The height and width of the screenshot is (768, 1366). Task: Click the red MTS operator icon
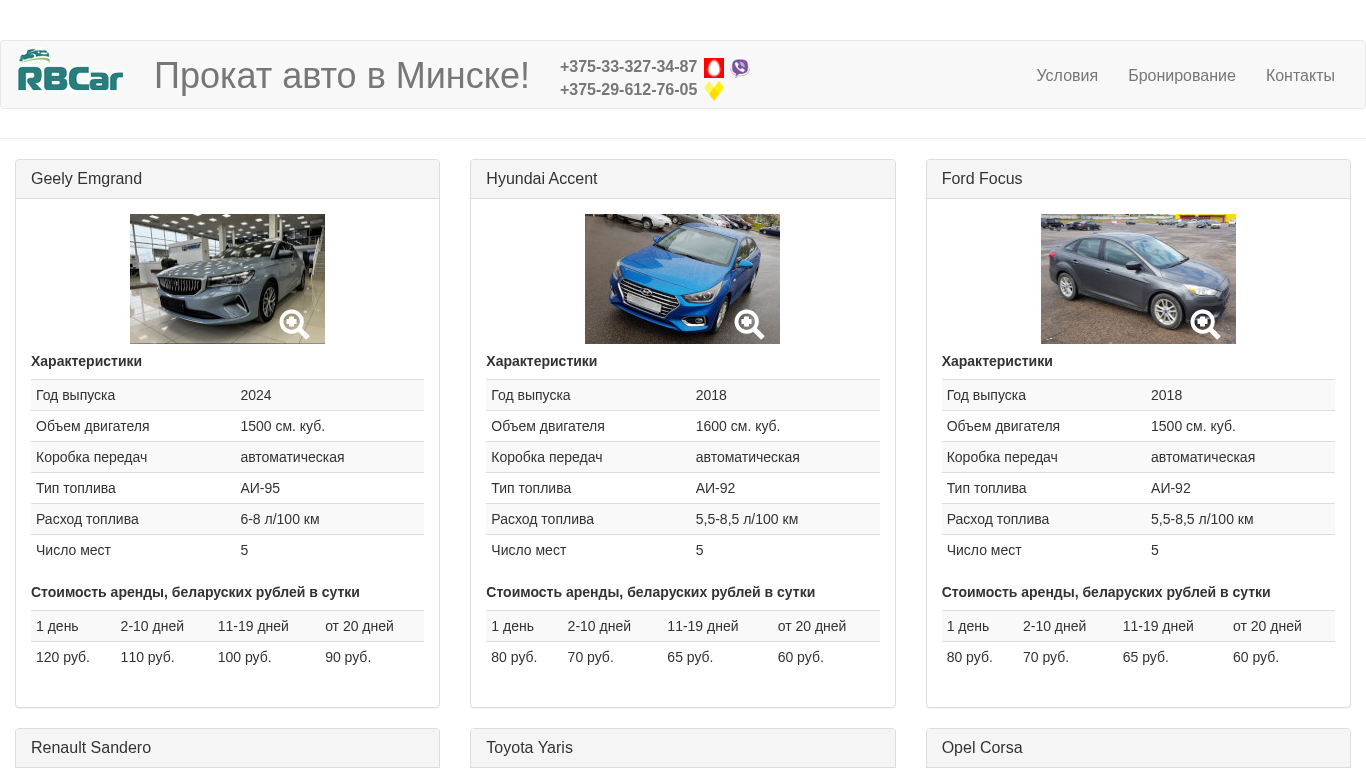click(x=714, y=68)
